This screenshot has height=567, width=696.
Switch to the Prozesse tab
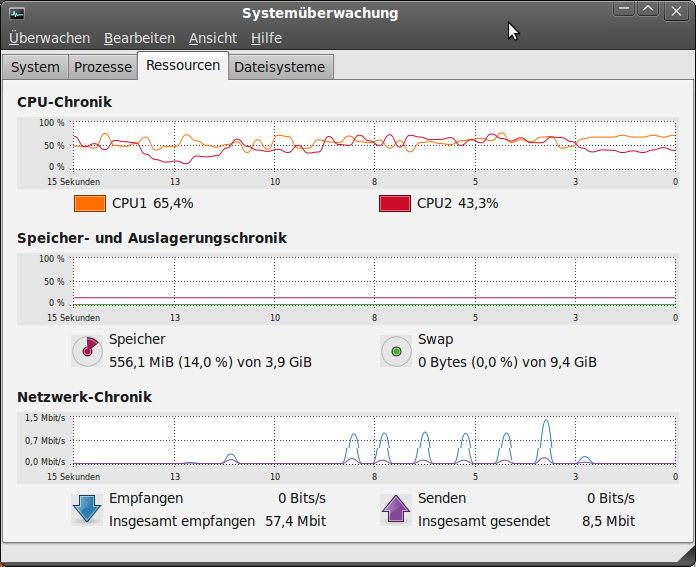pos(102,67)
